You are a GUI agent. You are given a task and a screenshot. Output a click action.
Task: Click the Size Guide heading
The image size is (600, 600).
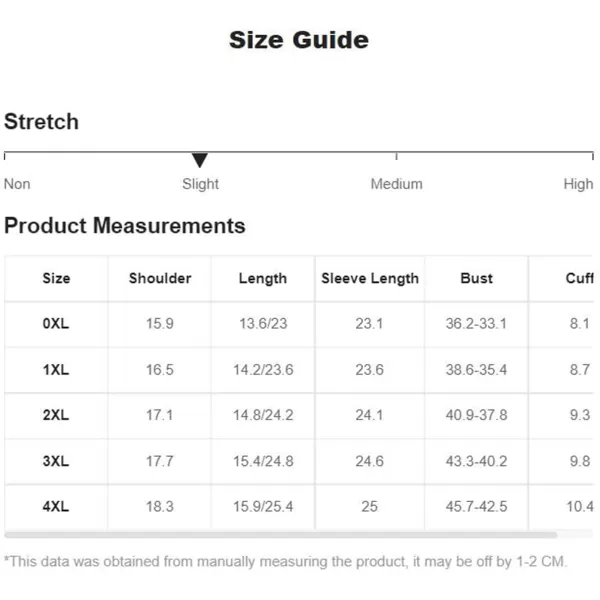[x=299, y=40]
